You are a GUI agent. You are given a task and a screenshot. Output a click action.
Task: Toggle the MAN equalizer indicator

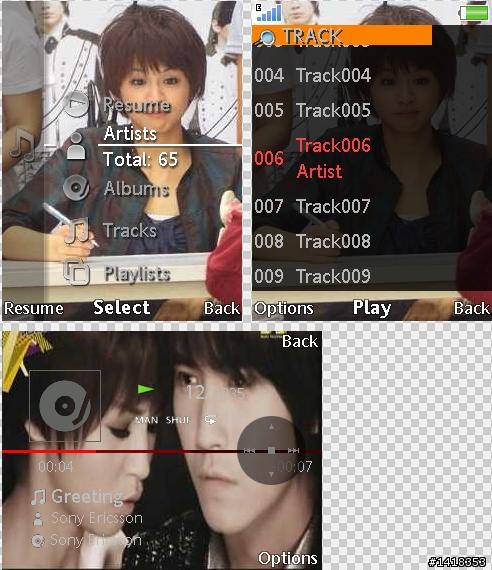(x=147, y=420)
